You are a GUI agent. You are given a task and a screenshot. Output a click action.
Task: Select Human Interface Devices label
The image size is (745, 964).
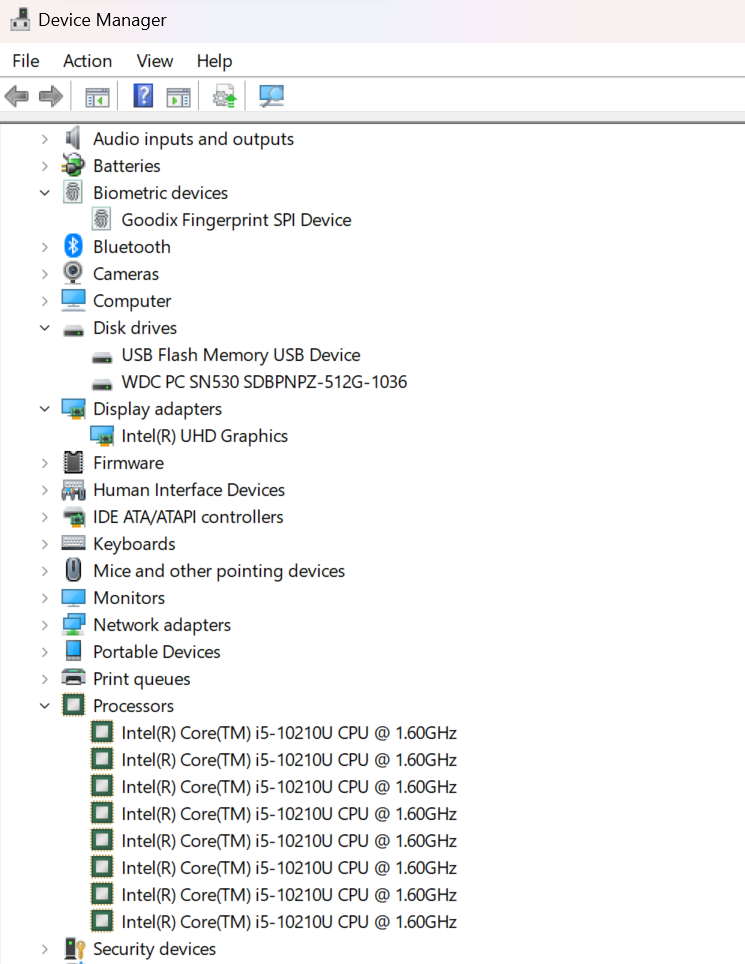pos(189,490)
